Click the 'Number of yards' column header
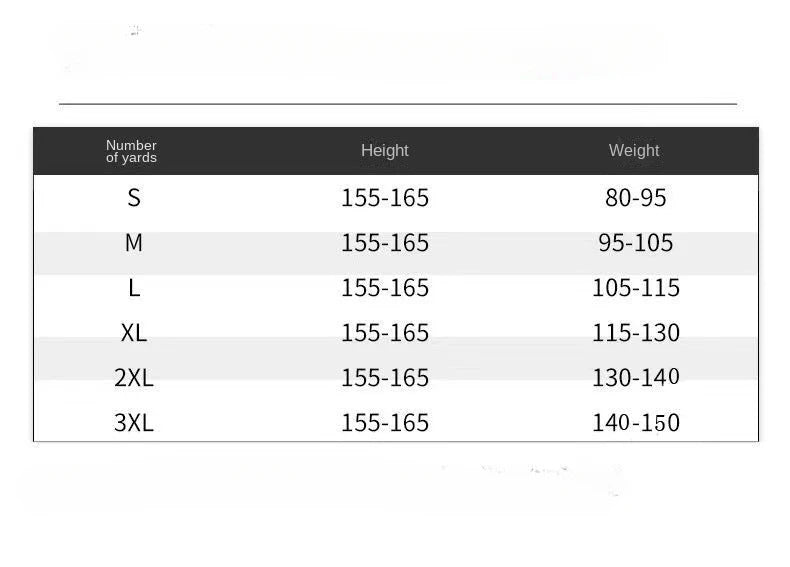The image size is (790, 567). click(x=131, y=151)
